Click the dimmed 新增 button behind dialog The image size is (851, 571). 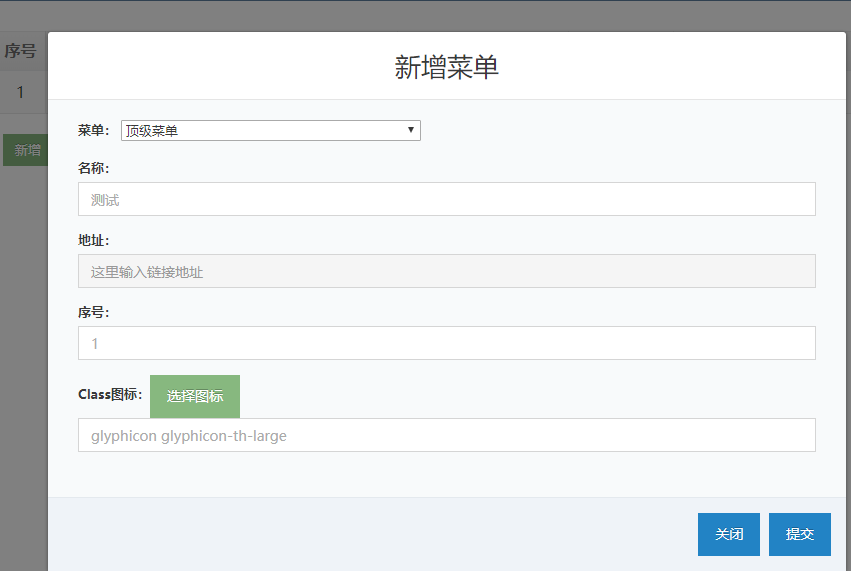tap(26, 150)
